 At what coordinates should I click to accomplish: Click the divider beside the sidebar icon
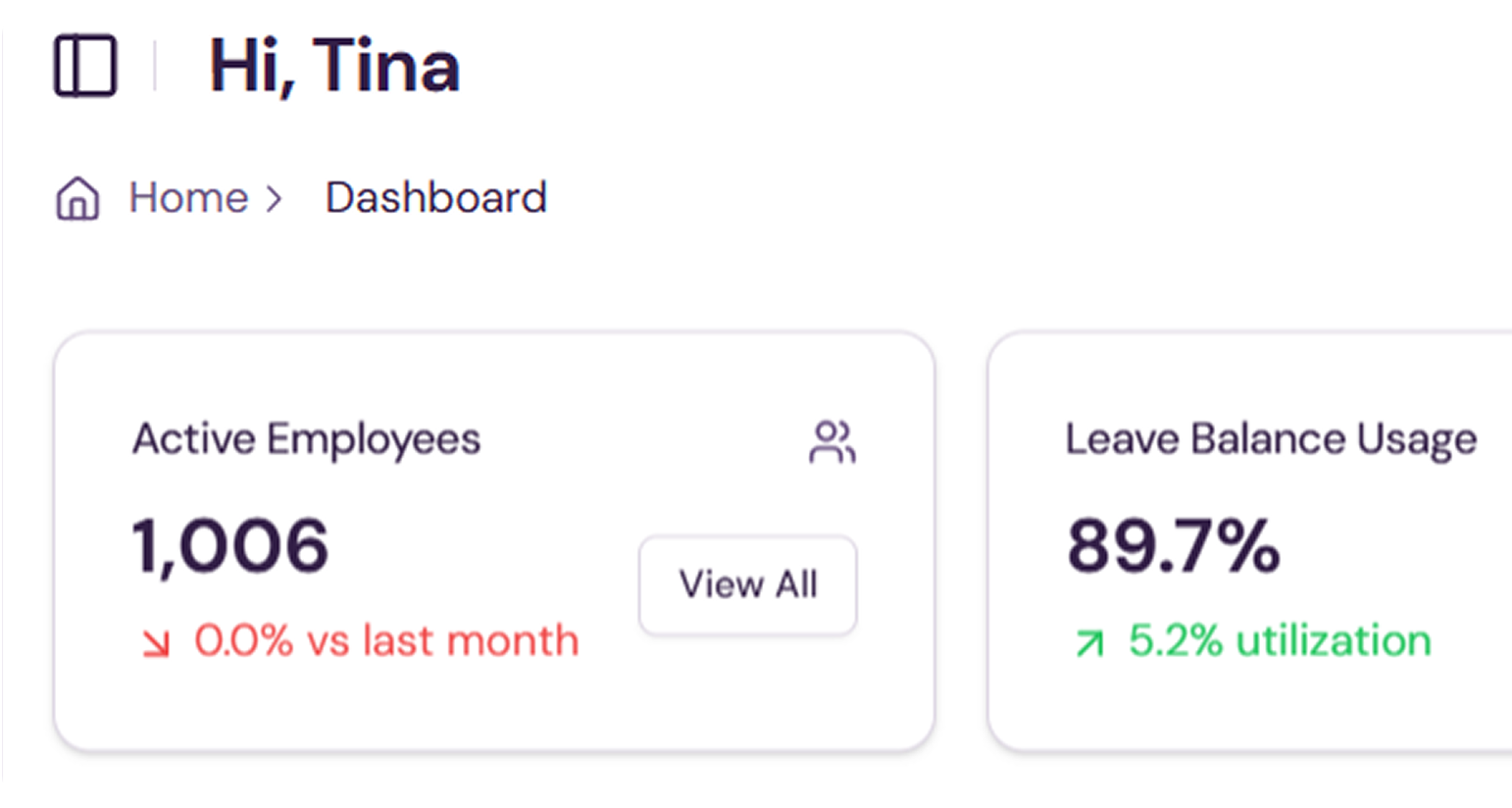(x=155, y=66)
